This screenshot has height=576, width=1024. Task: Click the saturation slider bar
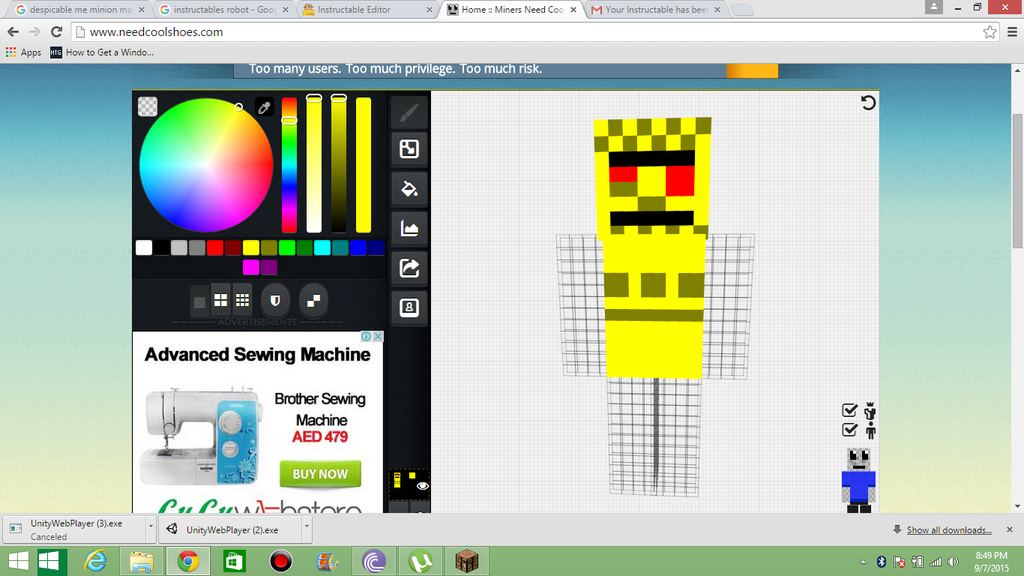(314, 165)
